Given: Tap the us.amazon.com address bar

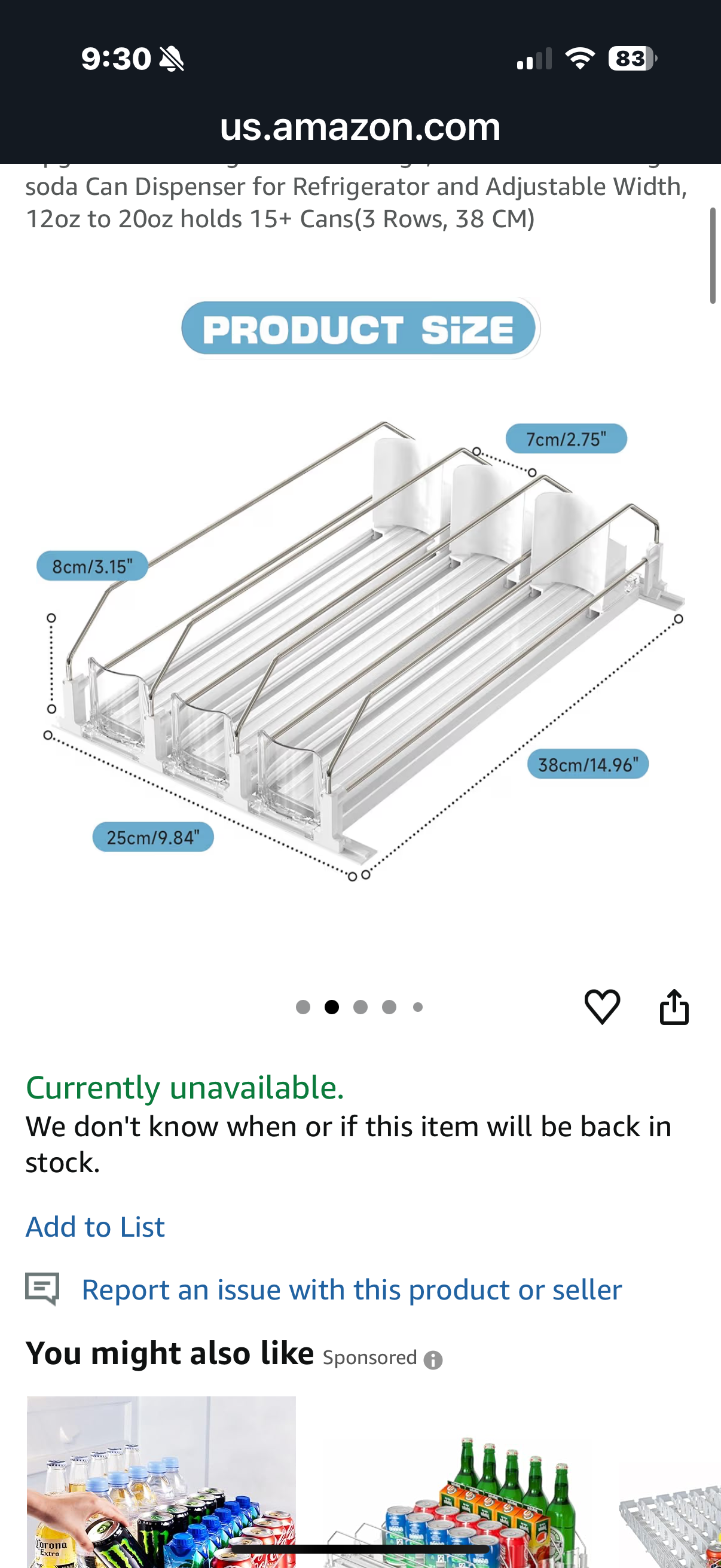Looking at the screenshot, I should (x=360, y=127).
